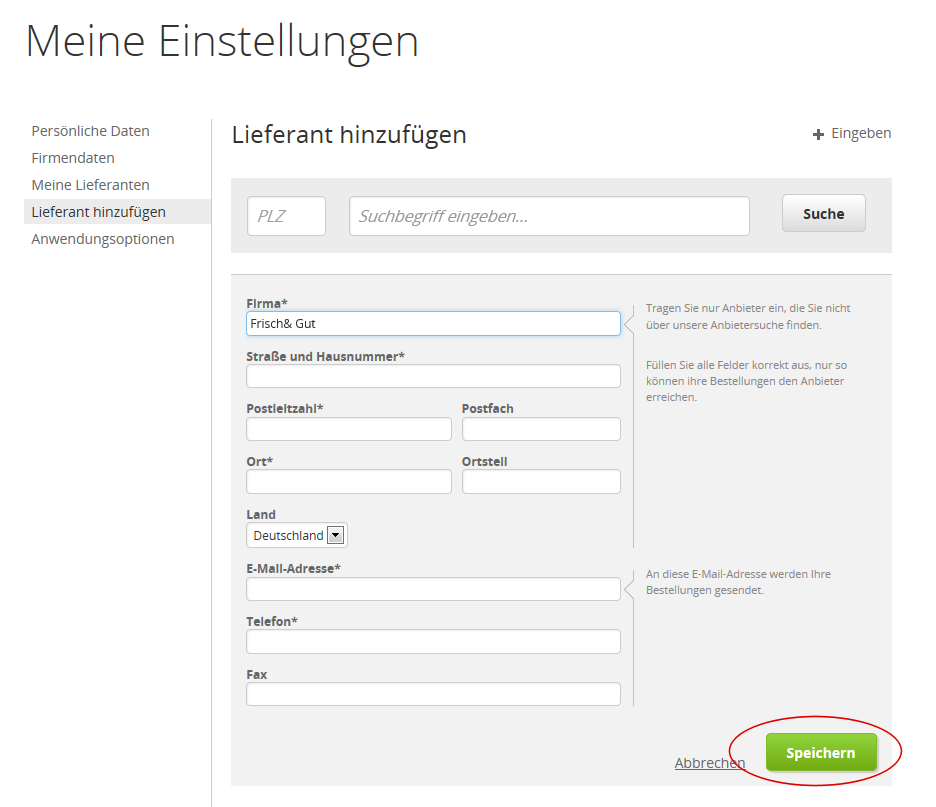The image size is (936, 807).
Task: Focus the PLZ search field
Action: click(286, 216)
